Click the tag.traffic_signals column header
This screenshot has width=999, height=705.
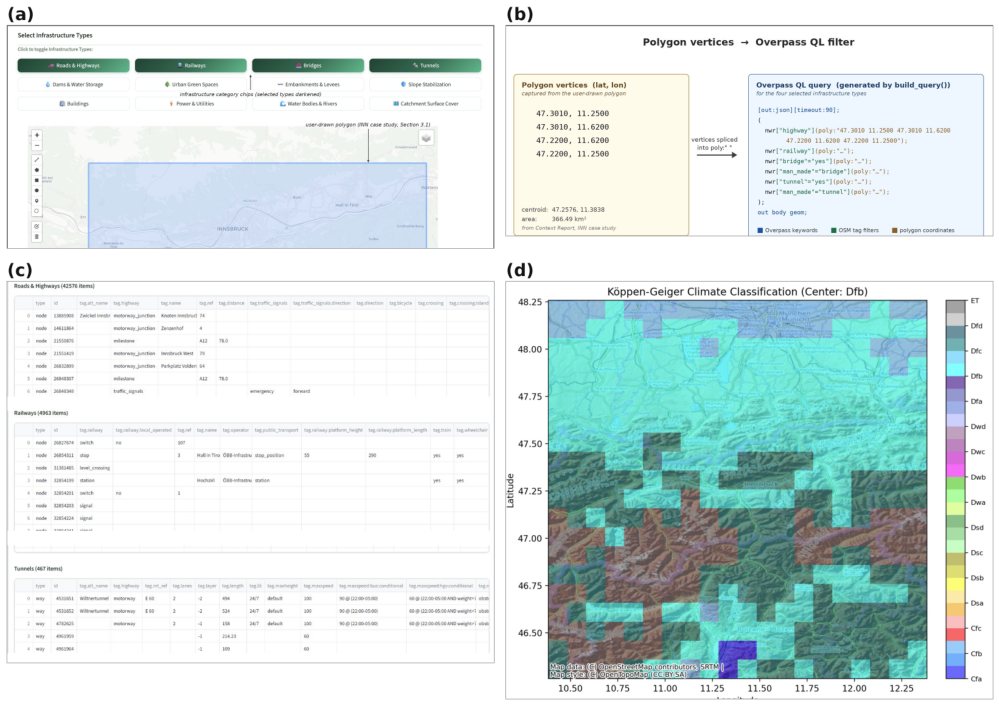268,303
